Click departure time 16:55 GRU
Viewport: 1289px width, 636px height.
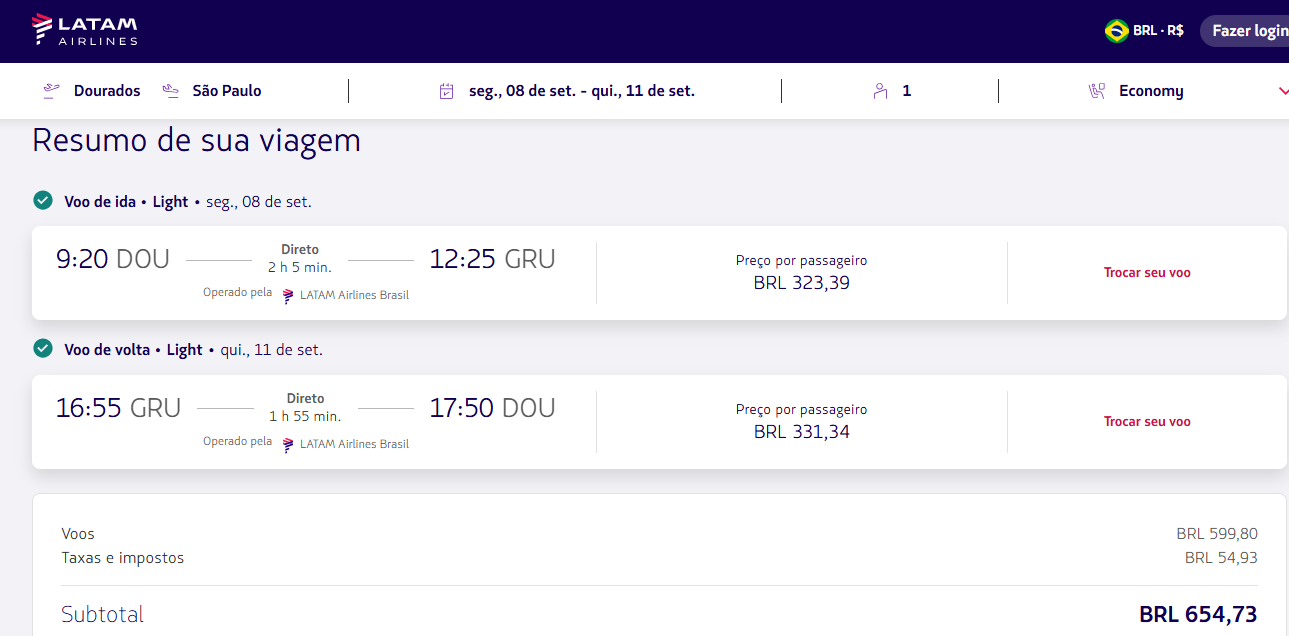coord(118,408)
